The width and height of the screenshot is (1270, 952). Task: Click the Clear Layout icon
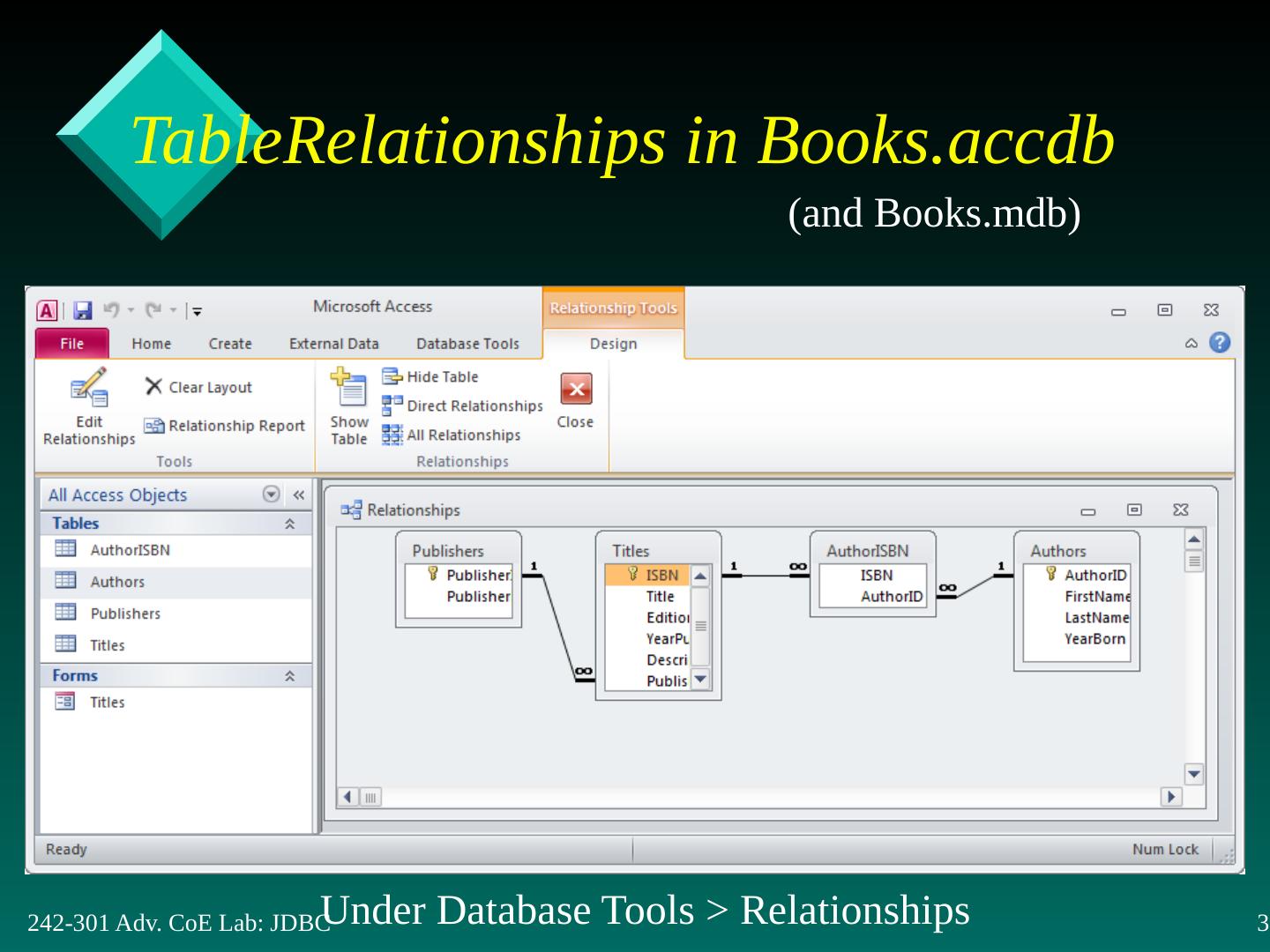(153, 387)
